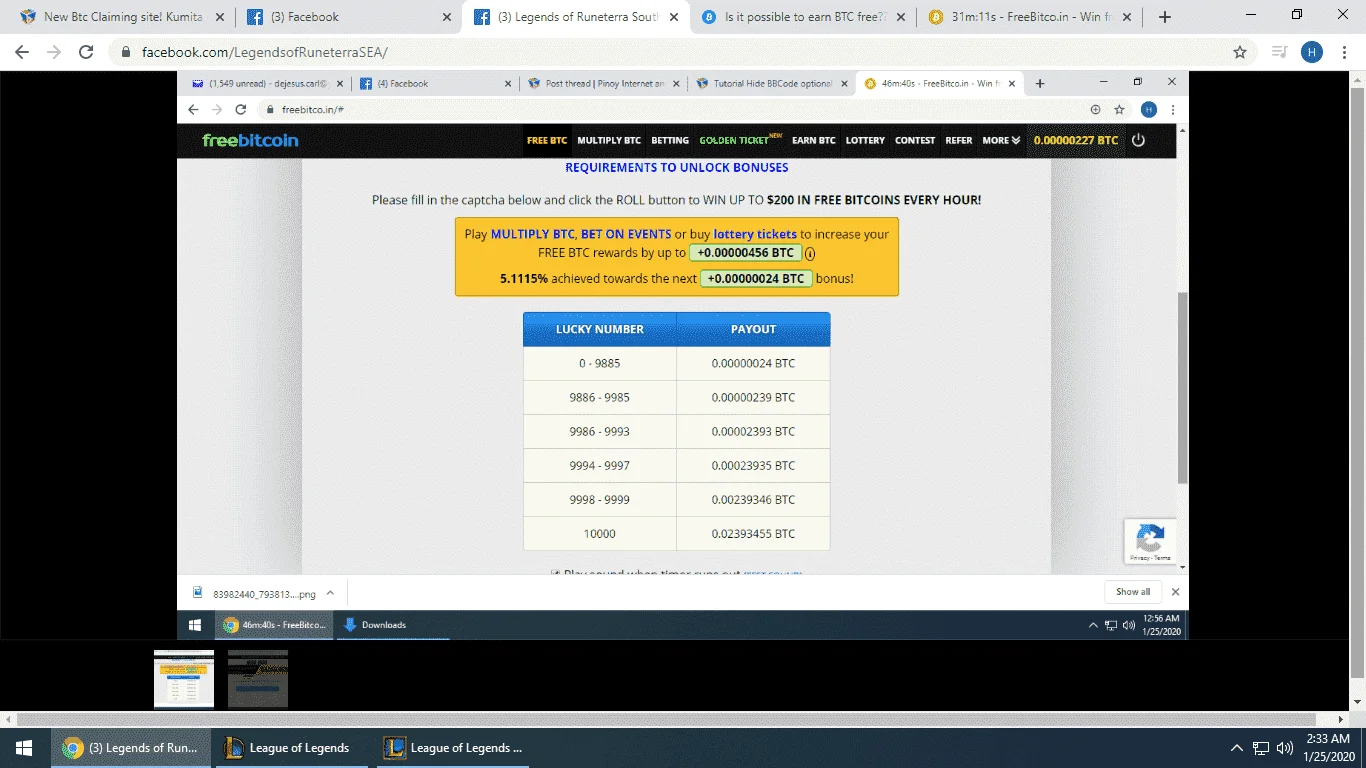
Task: Go back in the outer Facebook browser
Action: tap(22, 52)
